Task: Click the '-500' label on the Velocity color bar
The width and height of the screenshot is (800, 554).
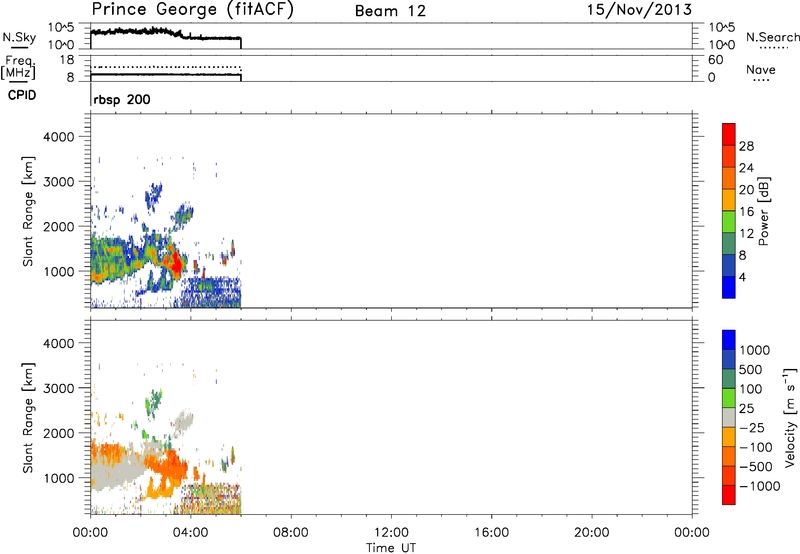Action: coord(756,467)
